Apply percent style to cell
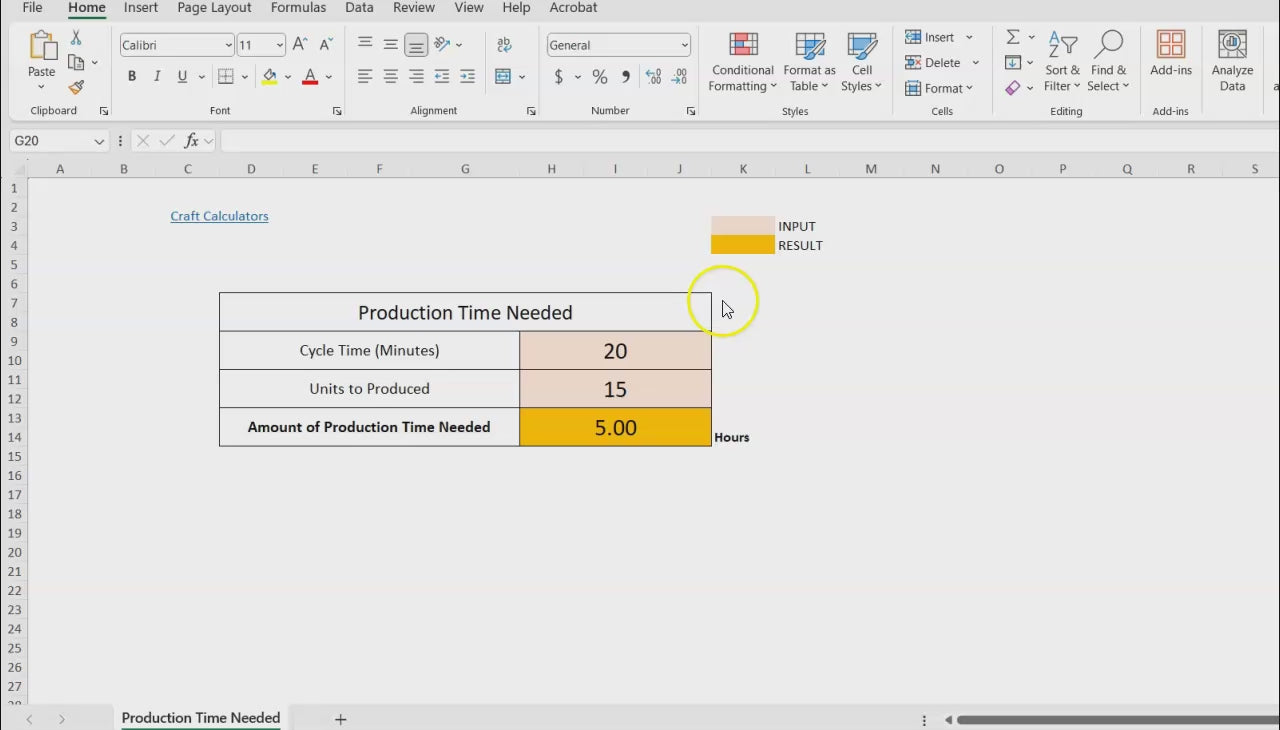The height and width of the screenshot is (730, 1280). pos(600,77)
